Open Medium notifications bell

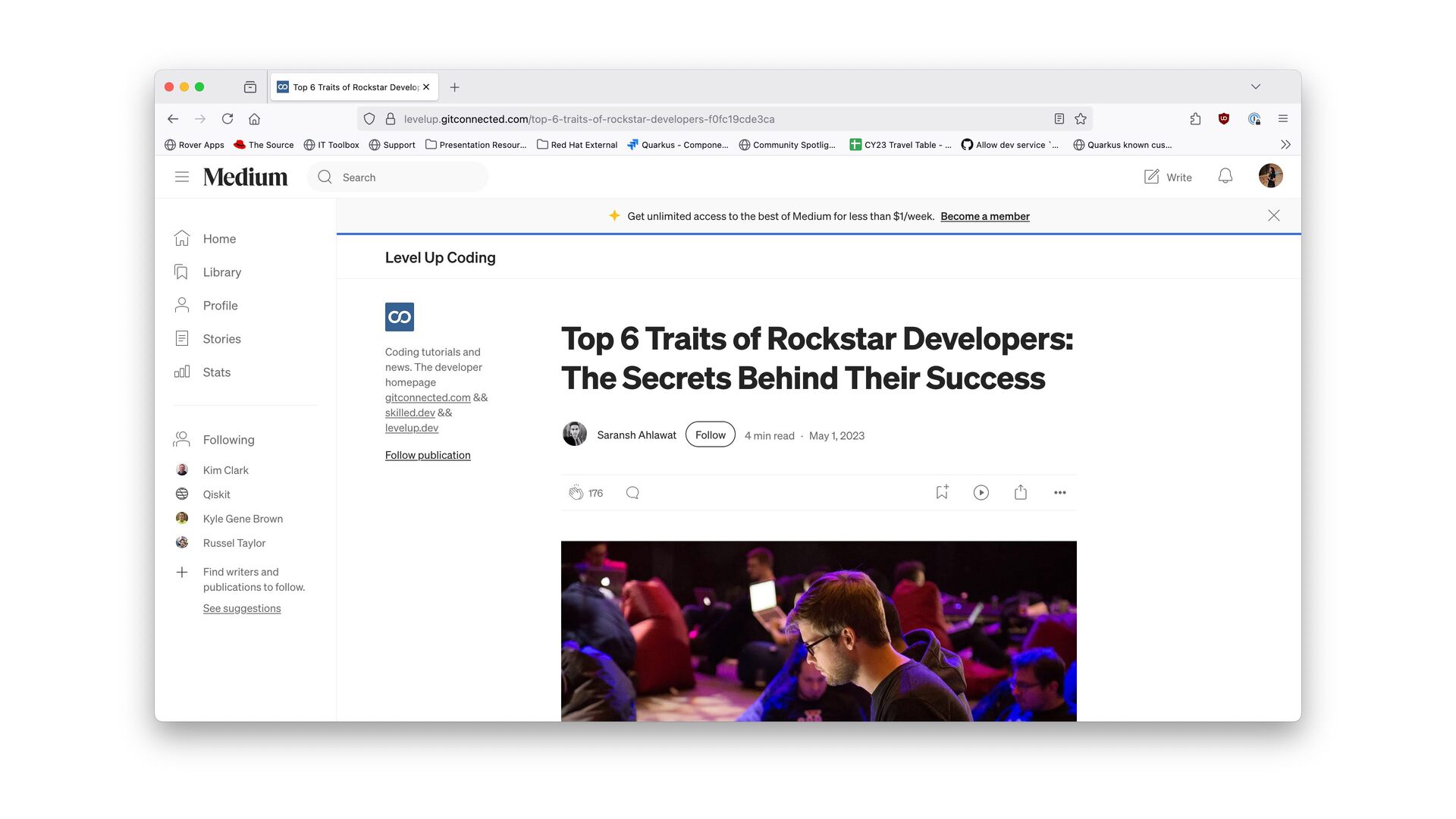1225,177
